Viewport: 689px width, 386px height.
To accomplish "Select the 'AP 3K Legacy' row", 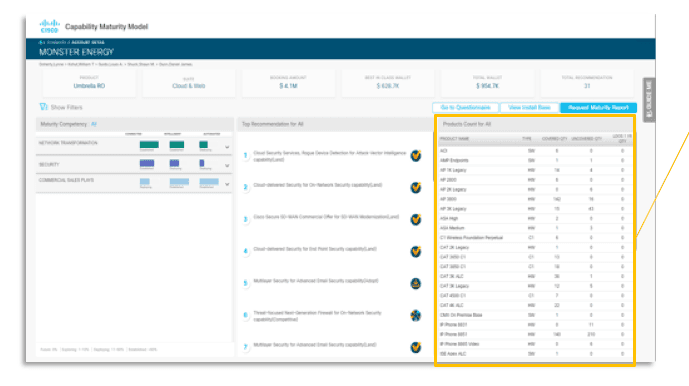I will [535, 209].
